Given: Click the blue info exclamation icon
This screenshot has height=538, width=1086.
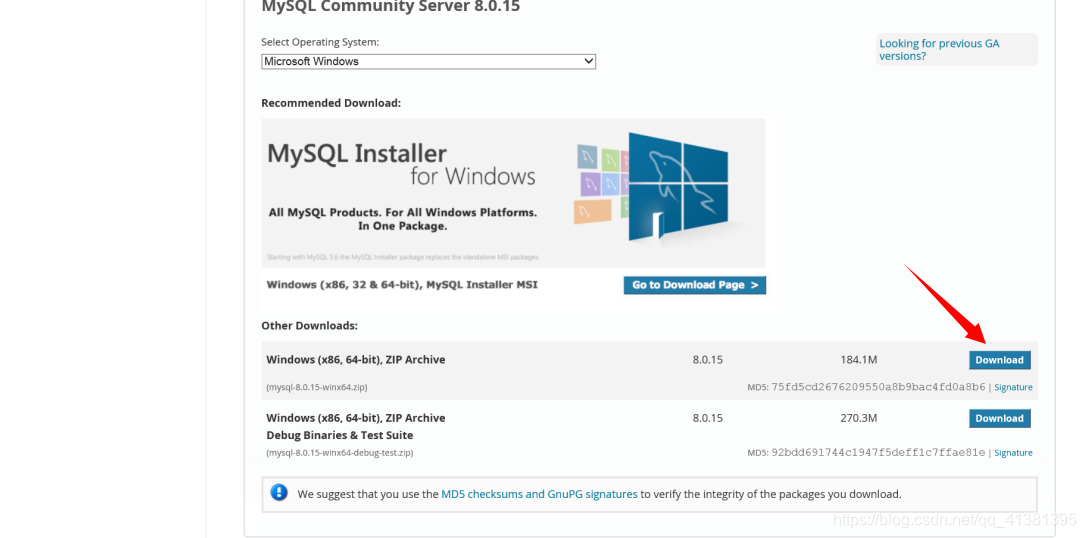Looking at the screenshot, I should (x=278, y=493).
